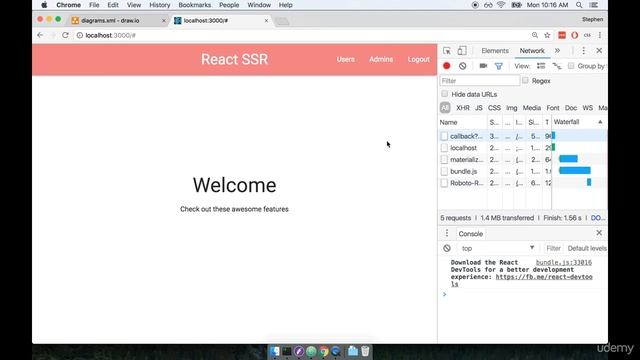
Task: Click the React SSR brand logo
Action: (234, 59)
